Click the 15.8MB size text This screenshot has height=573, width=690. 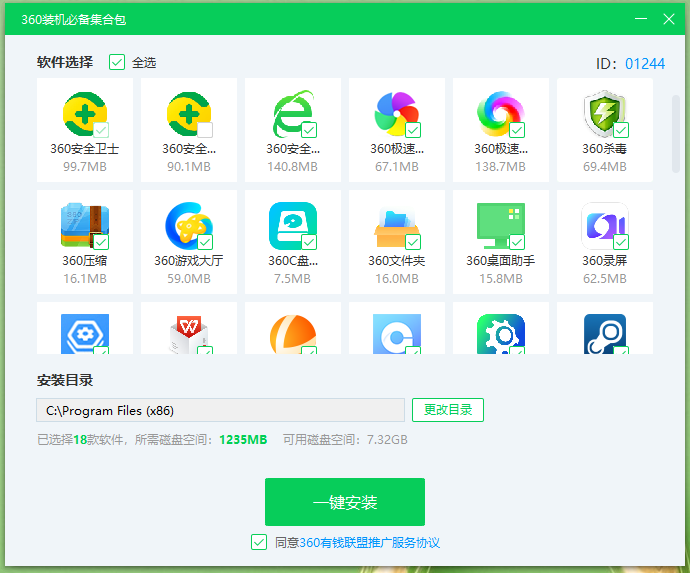pos(501,279)
